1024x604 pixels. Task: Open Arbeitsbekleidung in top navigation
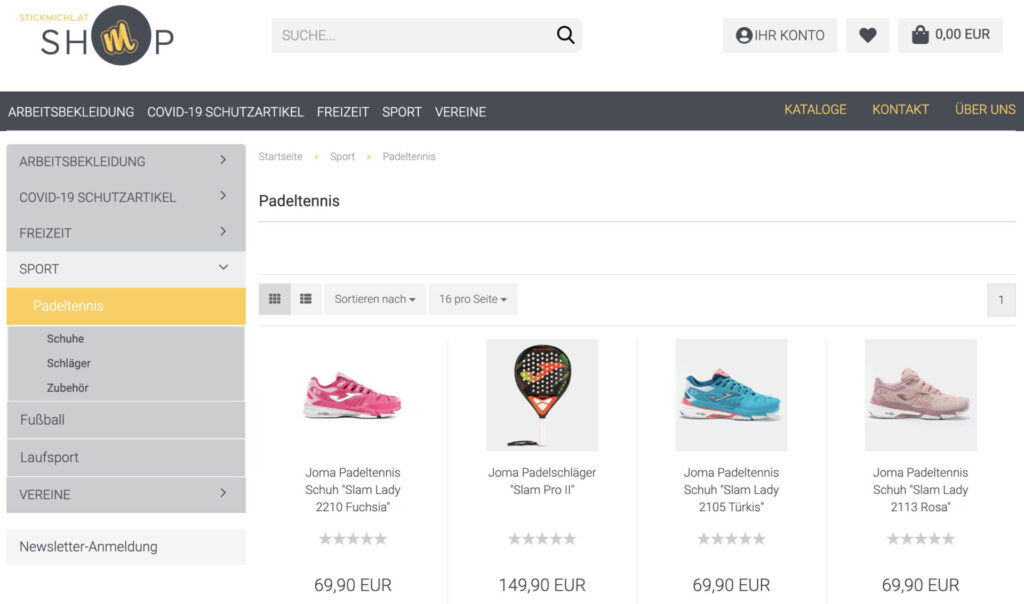click(71, 112)
